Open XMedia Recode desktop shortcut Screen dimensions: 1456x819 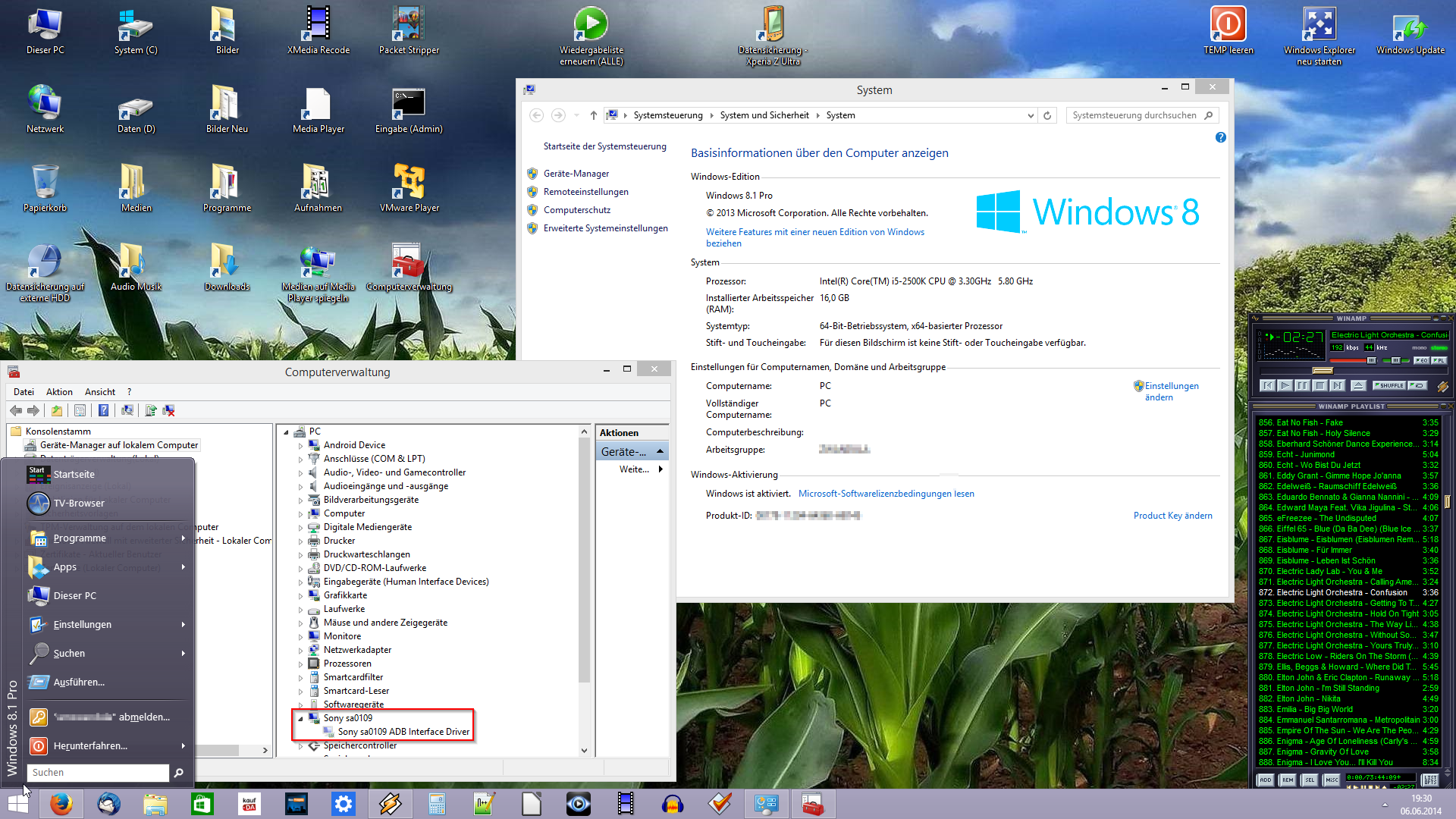click(318, 32)
